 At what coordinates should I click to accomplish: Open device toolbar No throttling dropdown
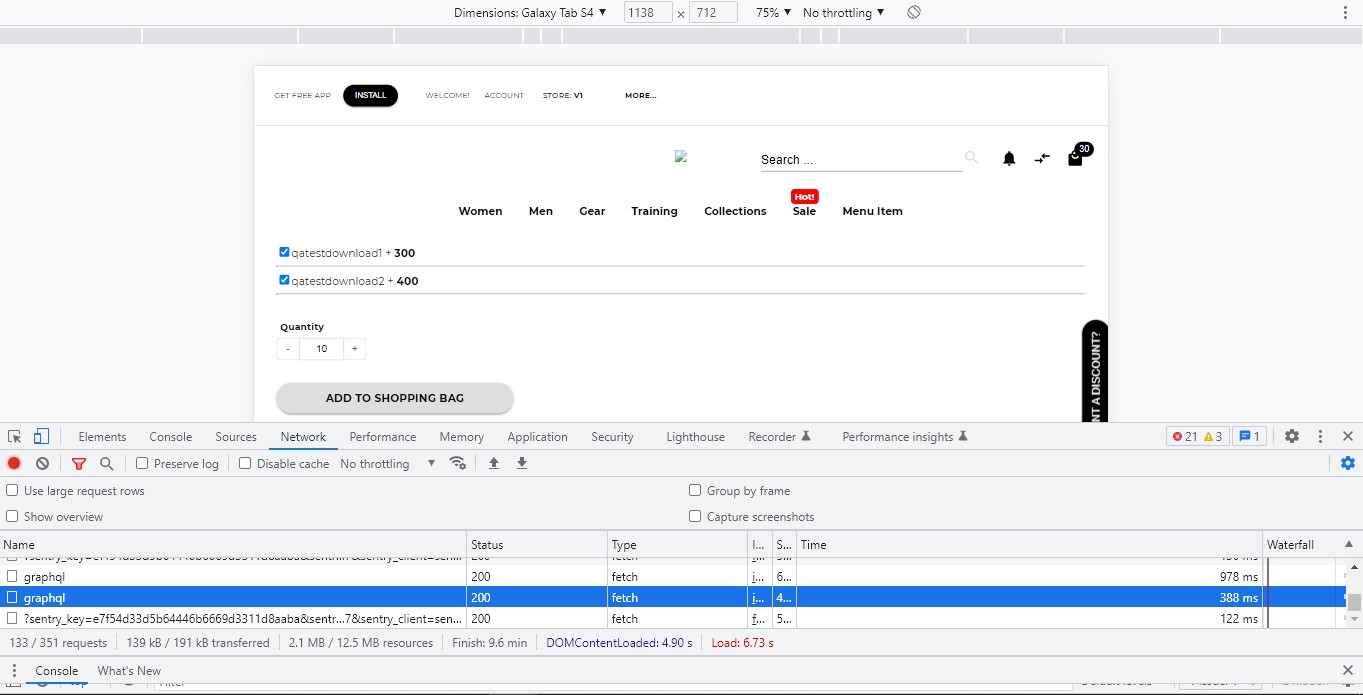pyautogui.click(x=843, y=13)
